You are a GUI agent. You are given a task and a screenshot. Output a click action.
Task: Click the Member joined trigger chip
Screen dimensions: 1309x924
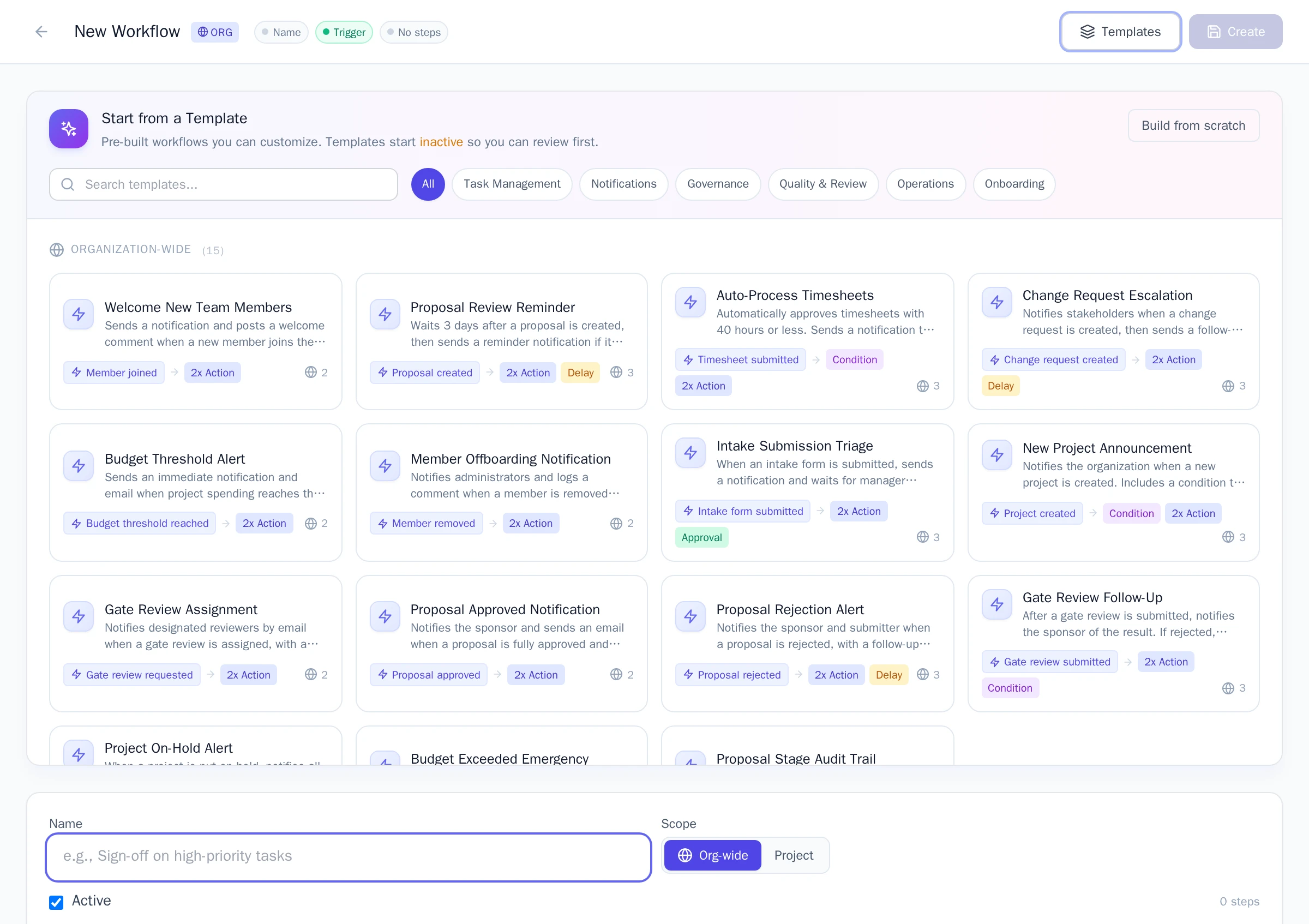[x=114, y=372]
